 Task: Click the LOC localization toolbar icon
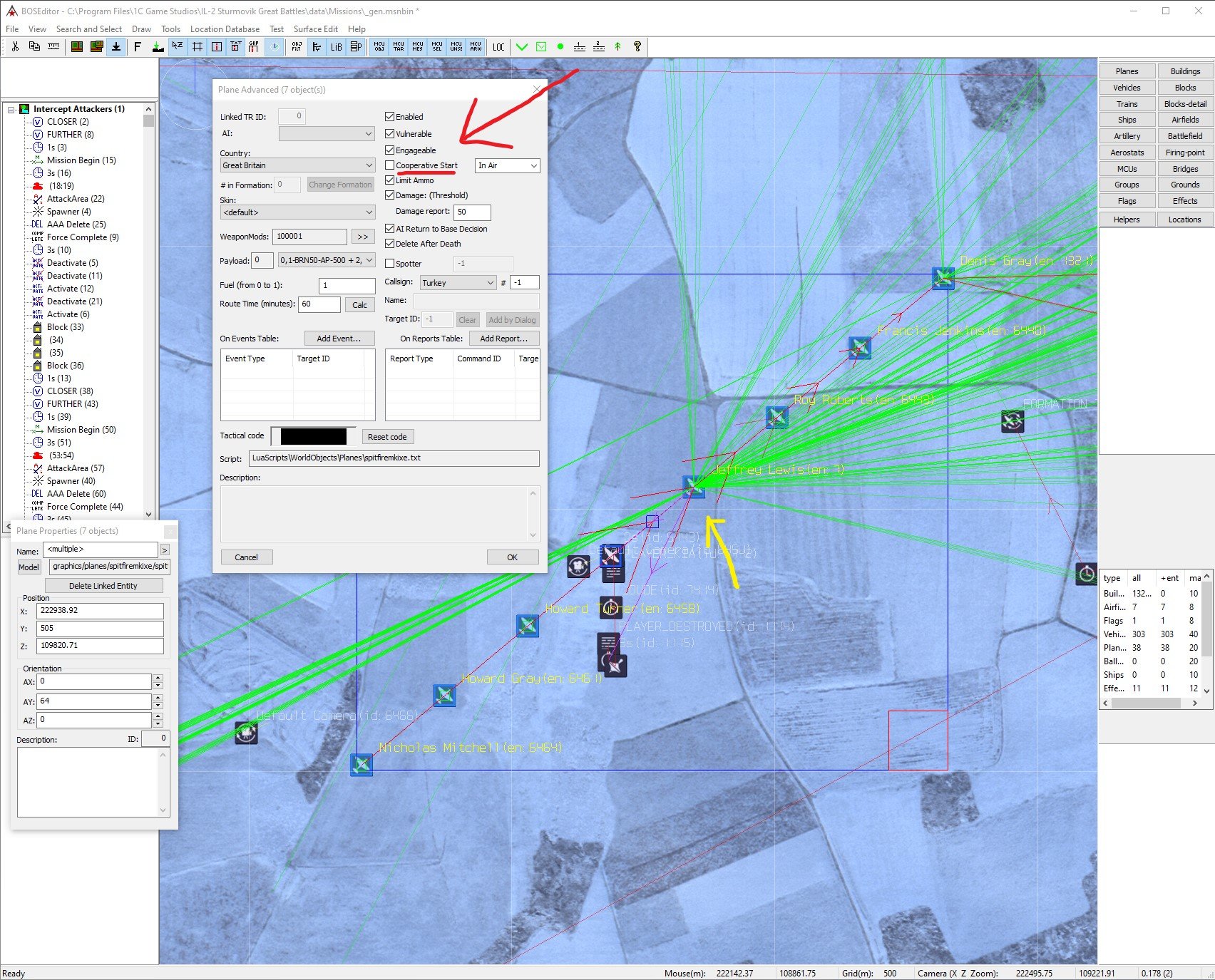click(498, 47)
